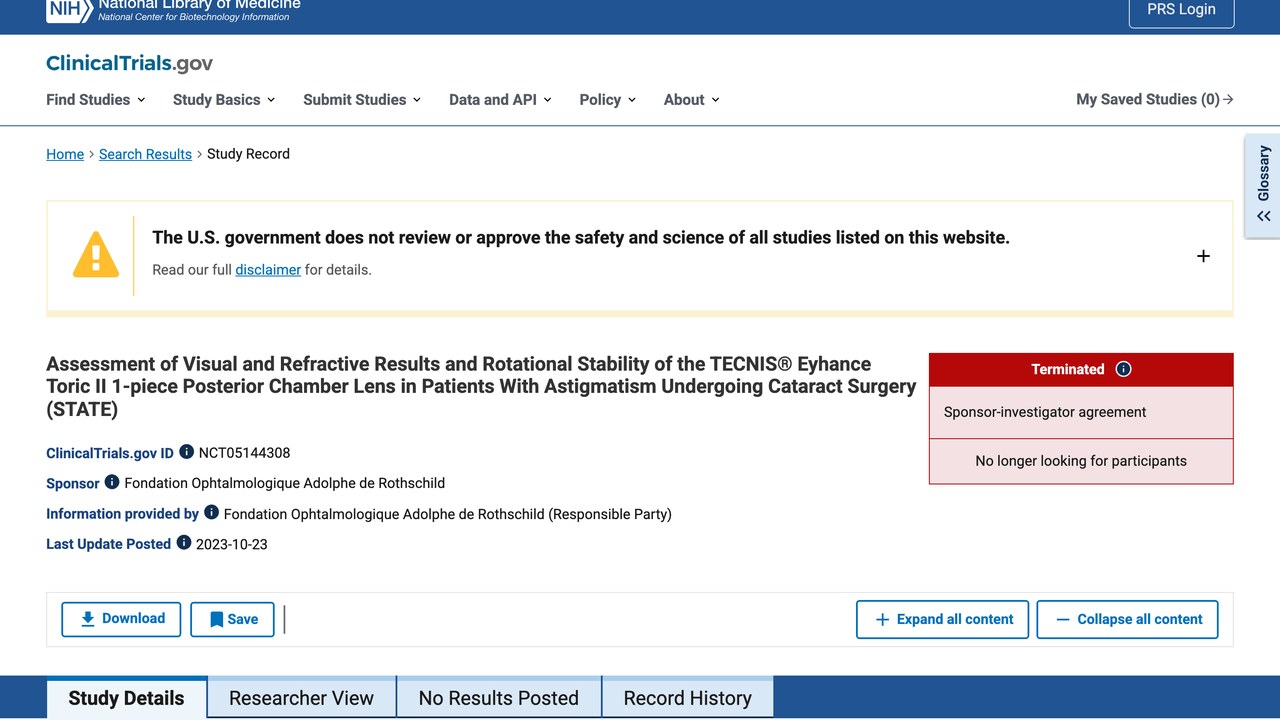1280x720 pixels.
Task: Open the No Results Posted tab
Action: (x=499, y=698)
